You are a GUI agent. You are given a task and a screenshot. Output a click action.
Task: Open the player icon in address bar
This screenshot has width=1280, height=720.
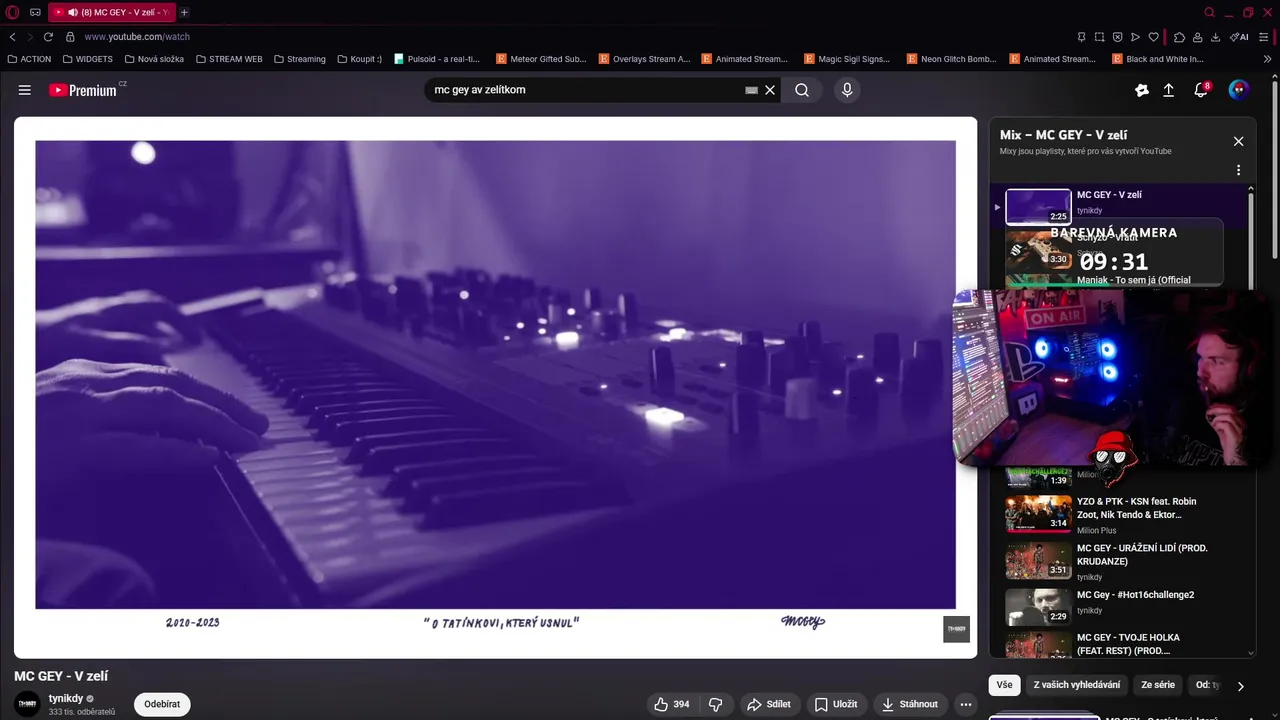click(x=1135, y=37)
